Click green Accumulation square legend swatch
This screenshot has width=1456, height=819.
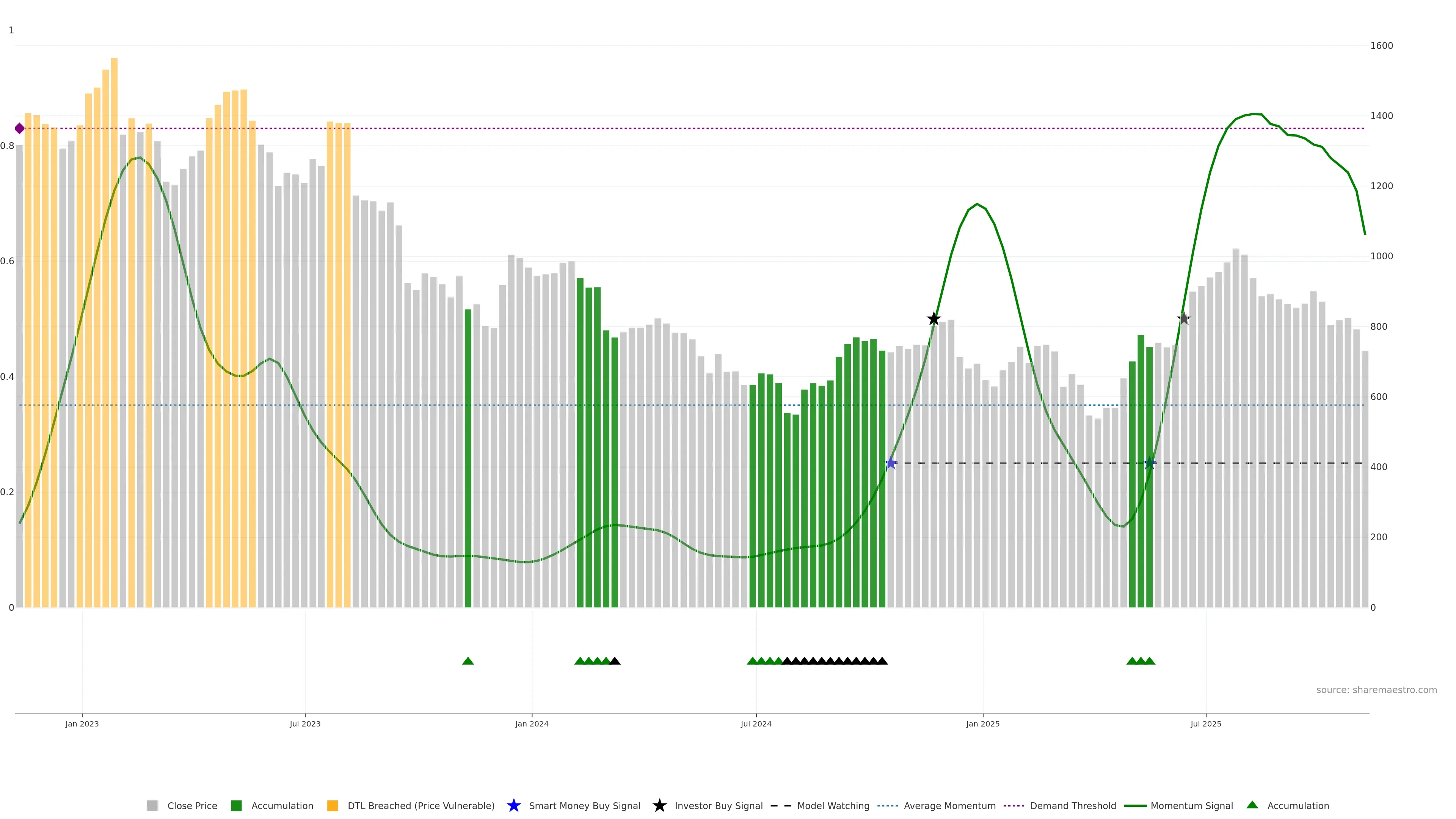(236, 806)
